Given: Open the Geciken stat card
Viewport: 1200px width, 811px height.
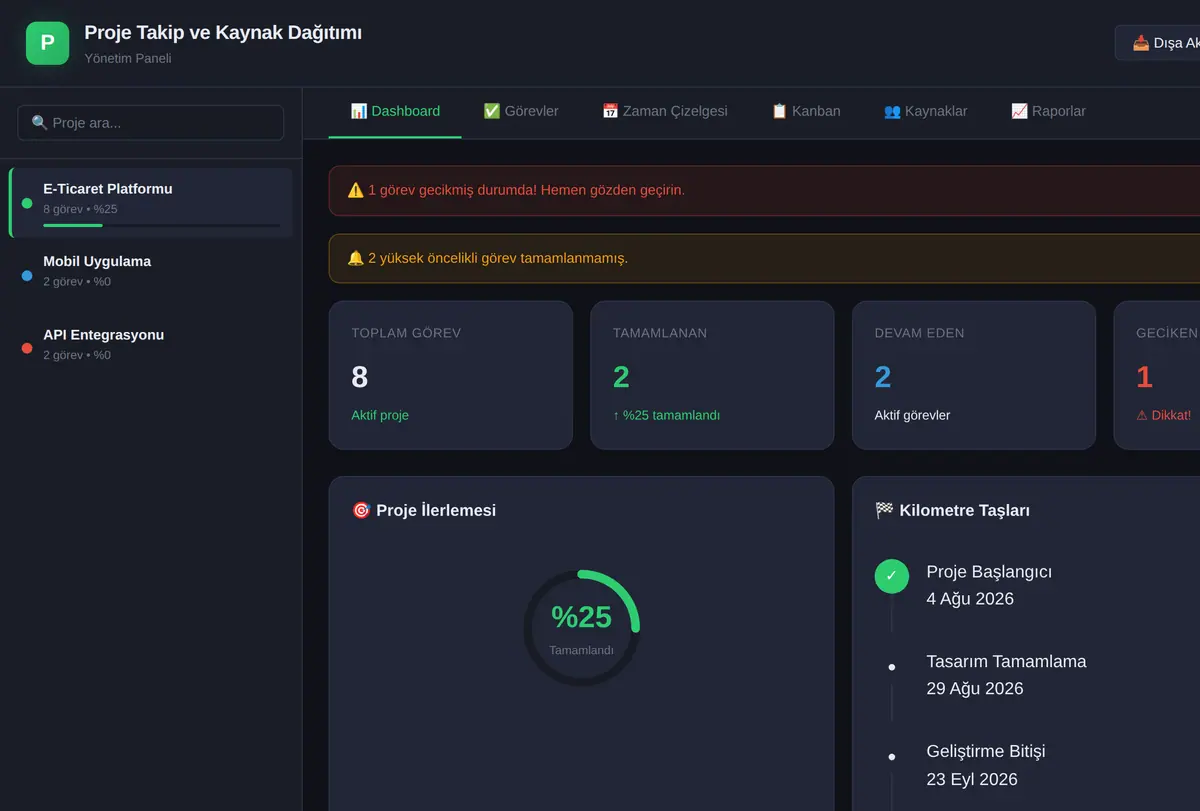Looking at the screenshot, I should click(1157, 375).
